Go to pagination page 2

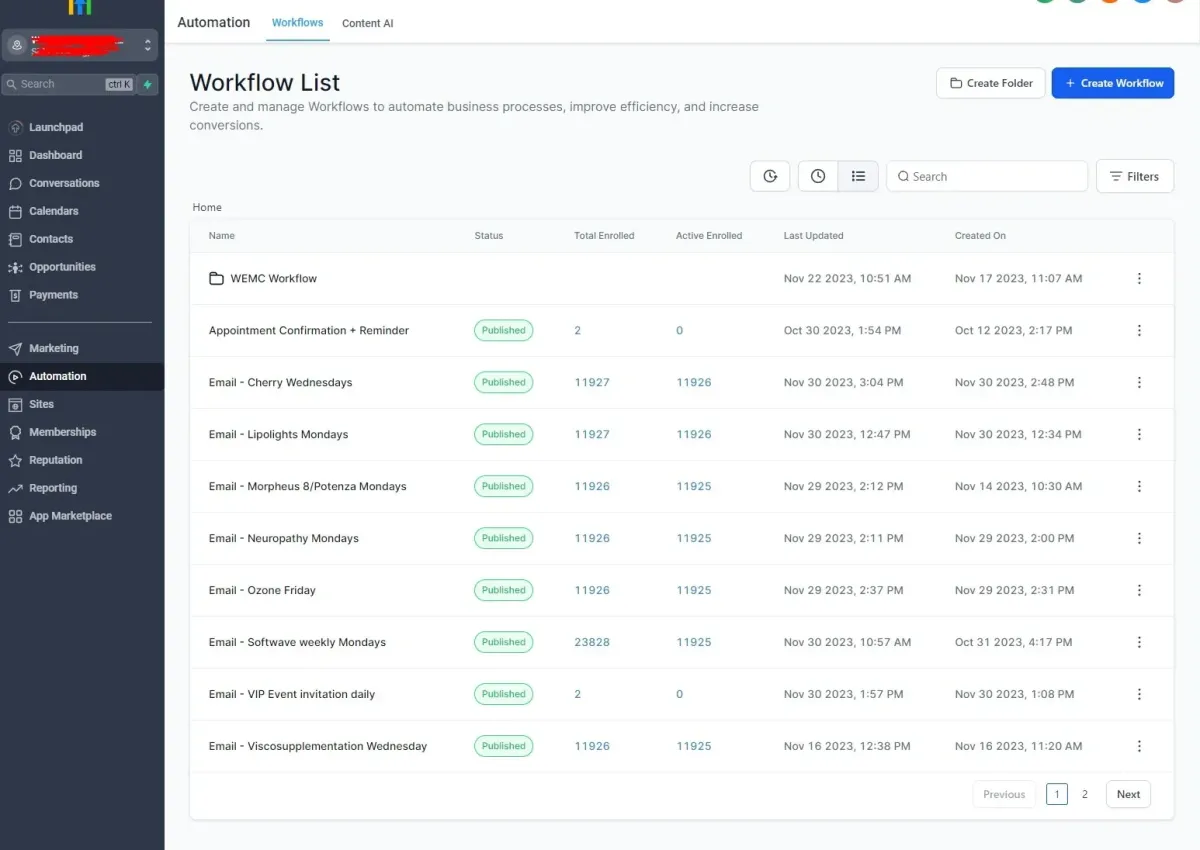[x=1085, y=794]
